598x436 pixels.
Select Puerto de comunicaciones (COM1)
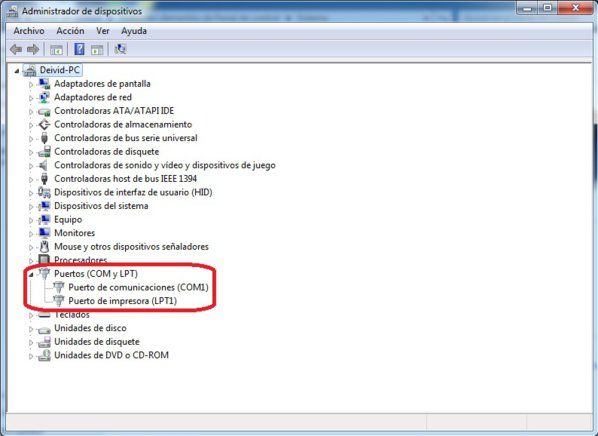(x=138, y=287)
